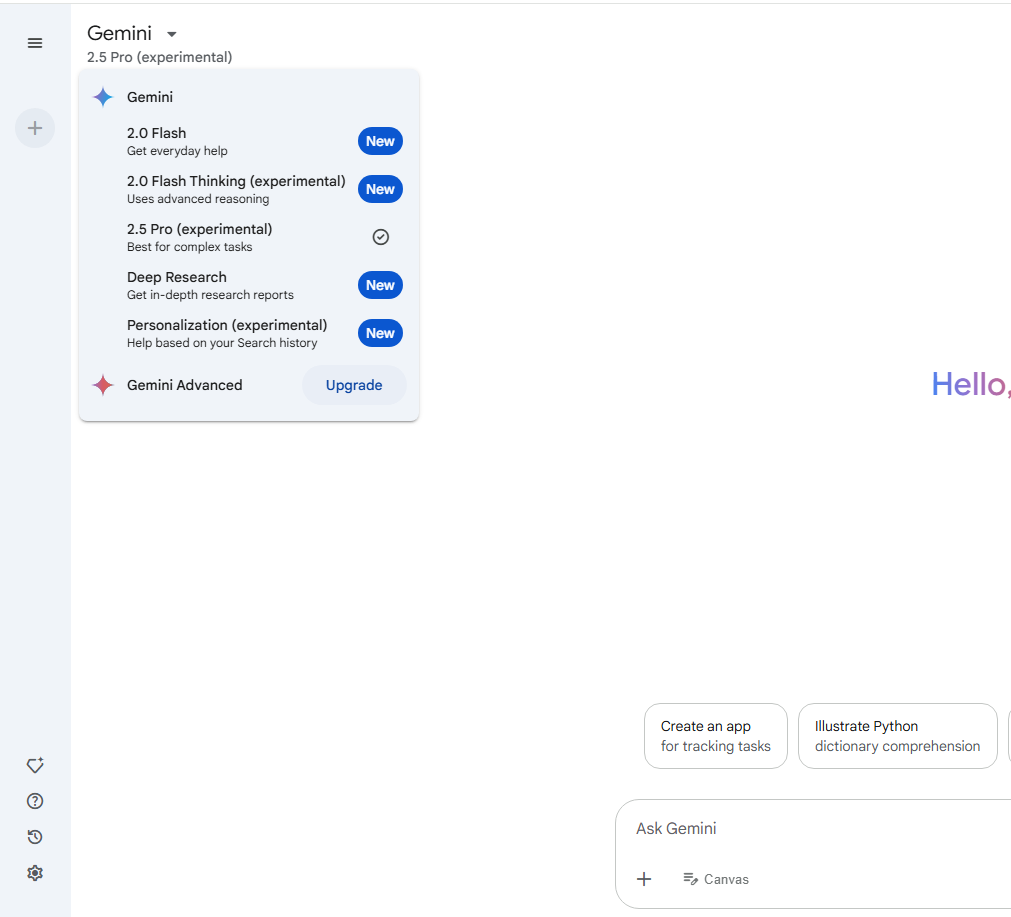
Task: Click 'Uses advanced reasoning' description
Action: point(198,199)
